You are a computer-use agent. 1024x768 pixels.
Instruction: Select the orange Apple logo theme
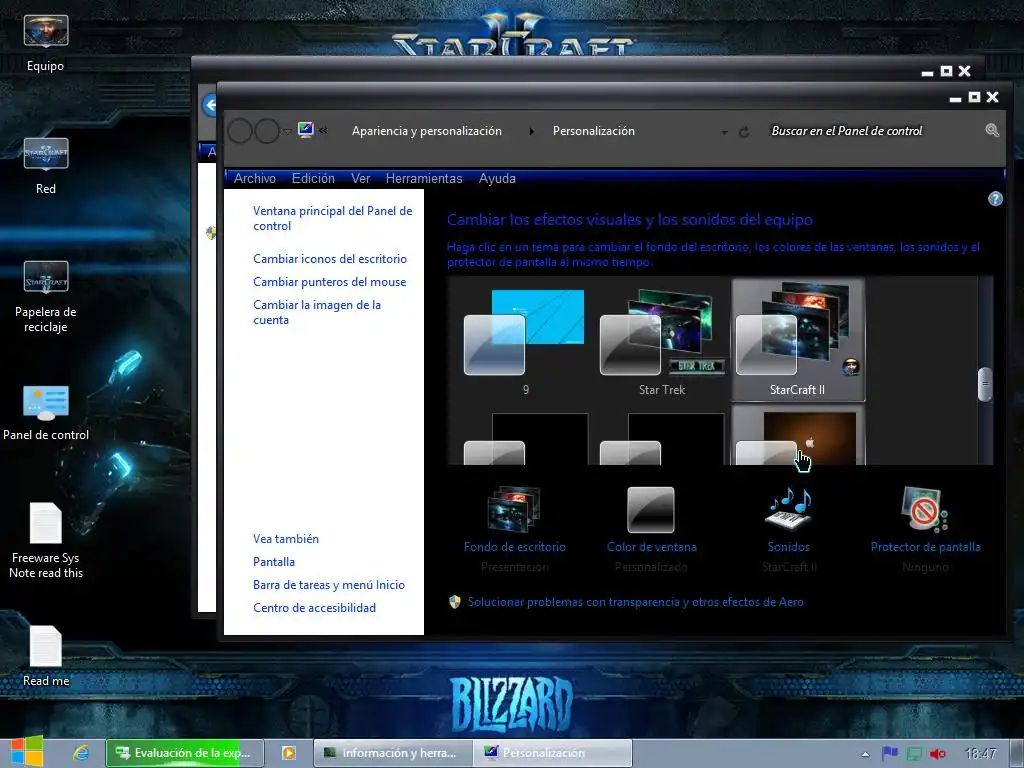click(798, 436)
